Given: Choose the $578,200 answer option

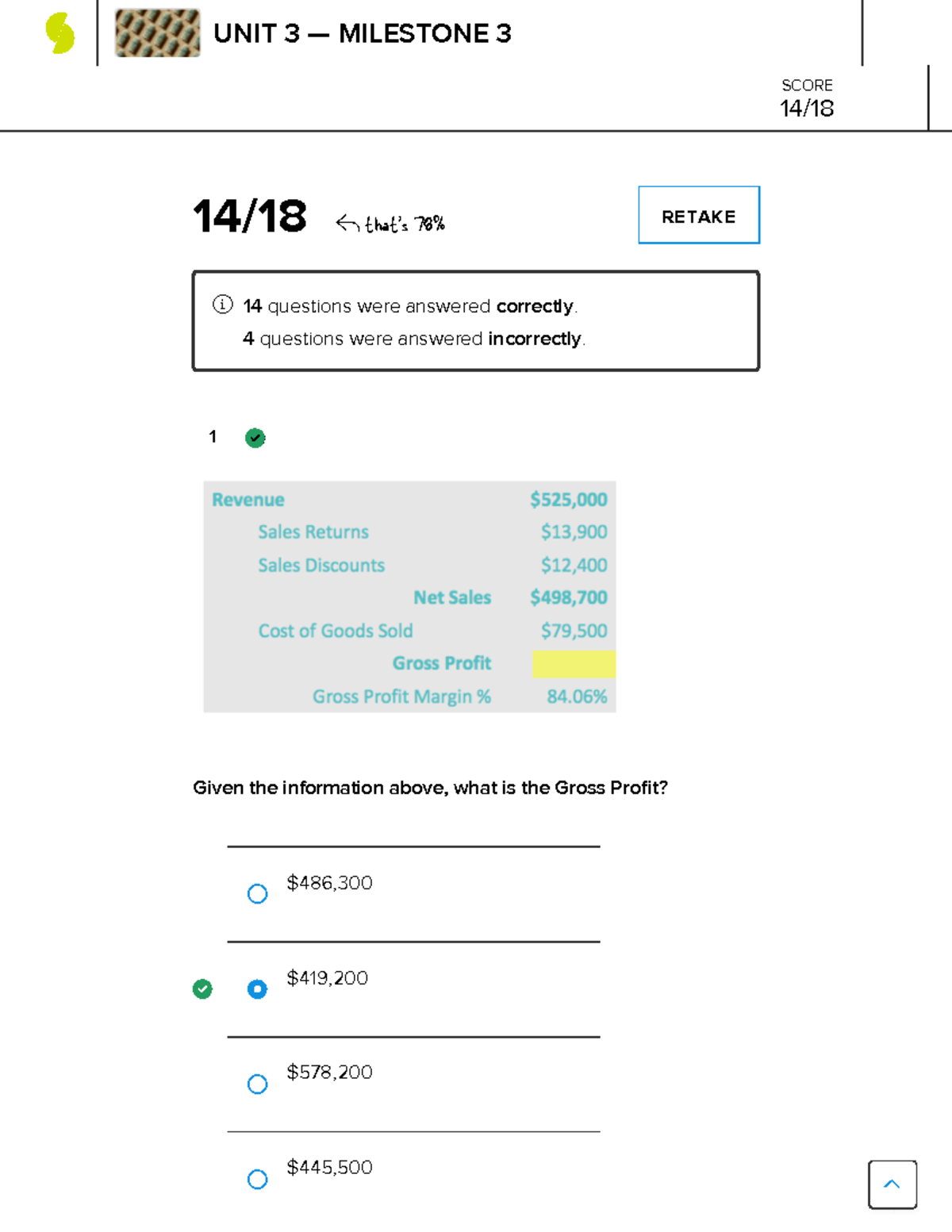Looking at the screenshot, I should (x=257, y=1084).
